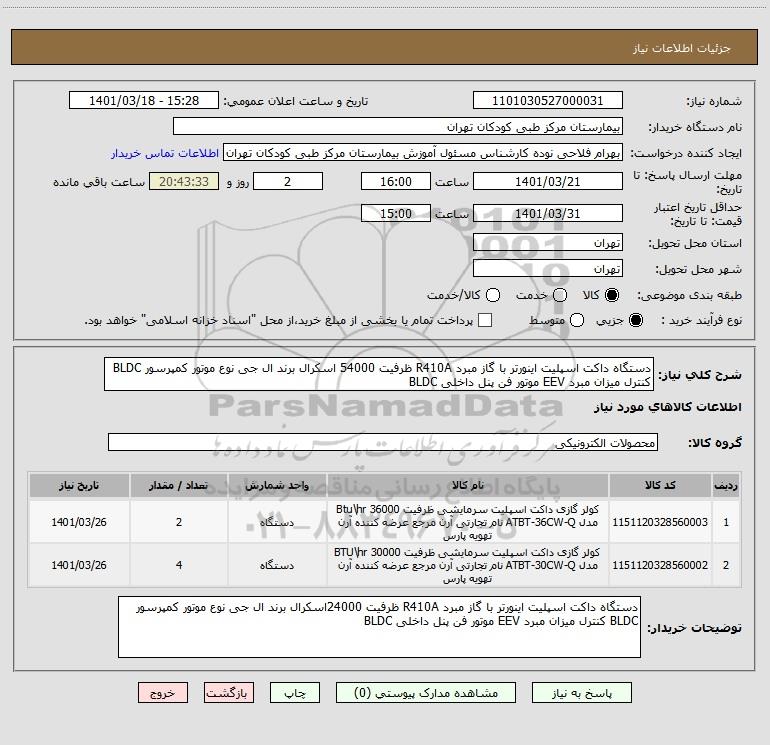The image size is (770, 745).
Task: Click the ATBT-36CW-Q product name cell
Action: (x=468, y=522)
